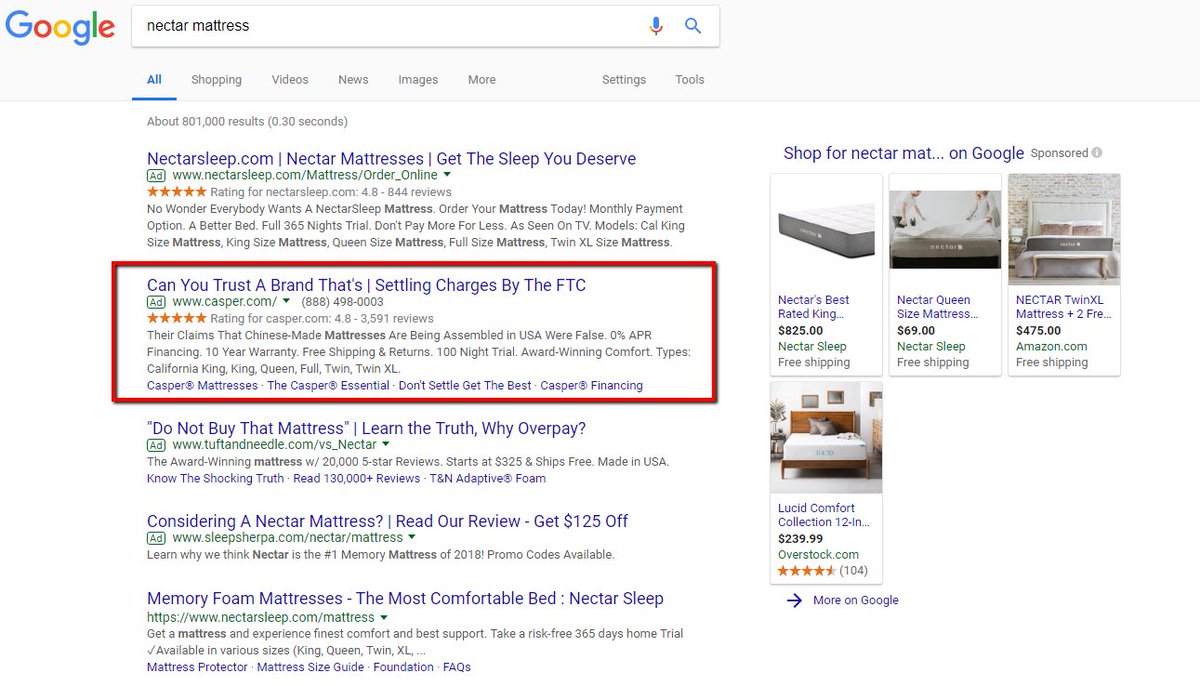This screenshot has height=686, width=1200.
Task: Expand dropdown arrow beside sleepsherpa.com/nectar/mattress
Action: (412, 537)
